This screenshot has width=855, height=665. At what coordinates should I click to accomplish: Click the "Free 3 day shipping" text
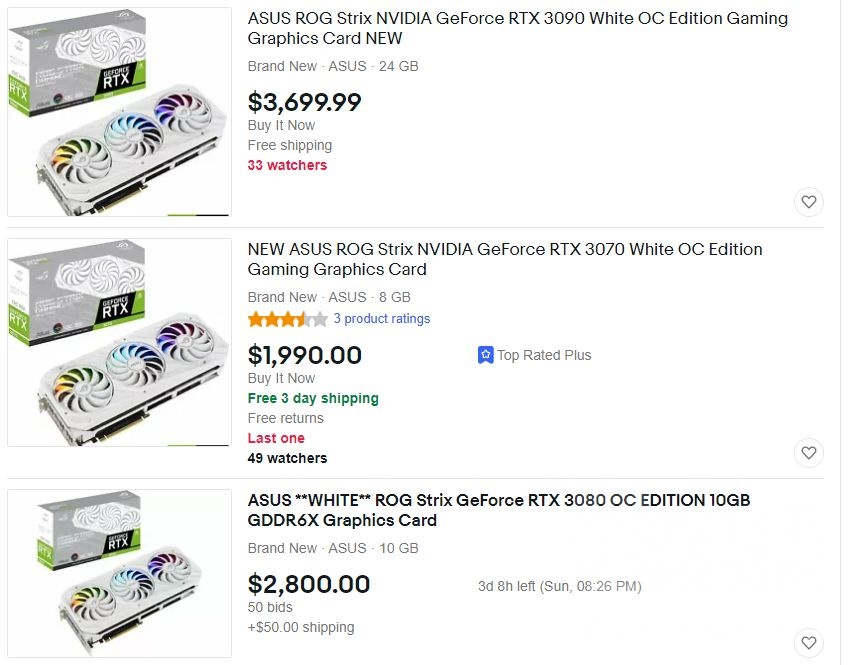point(313,398)
